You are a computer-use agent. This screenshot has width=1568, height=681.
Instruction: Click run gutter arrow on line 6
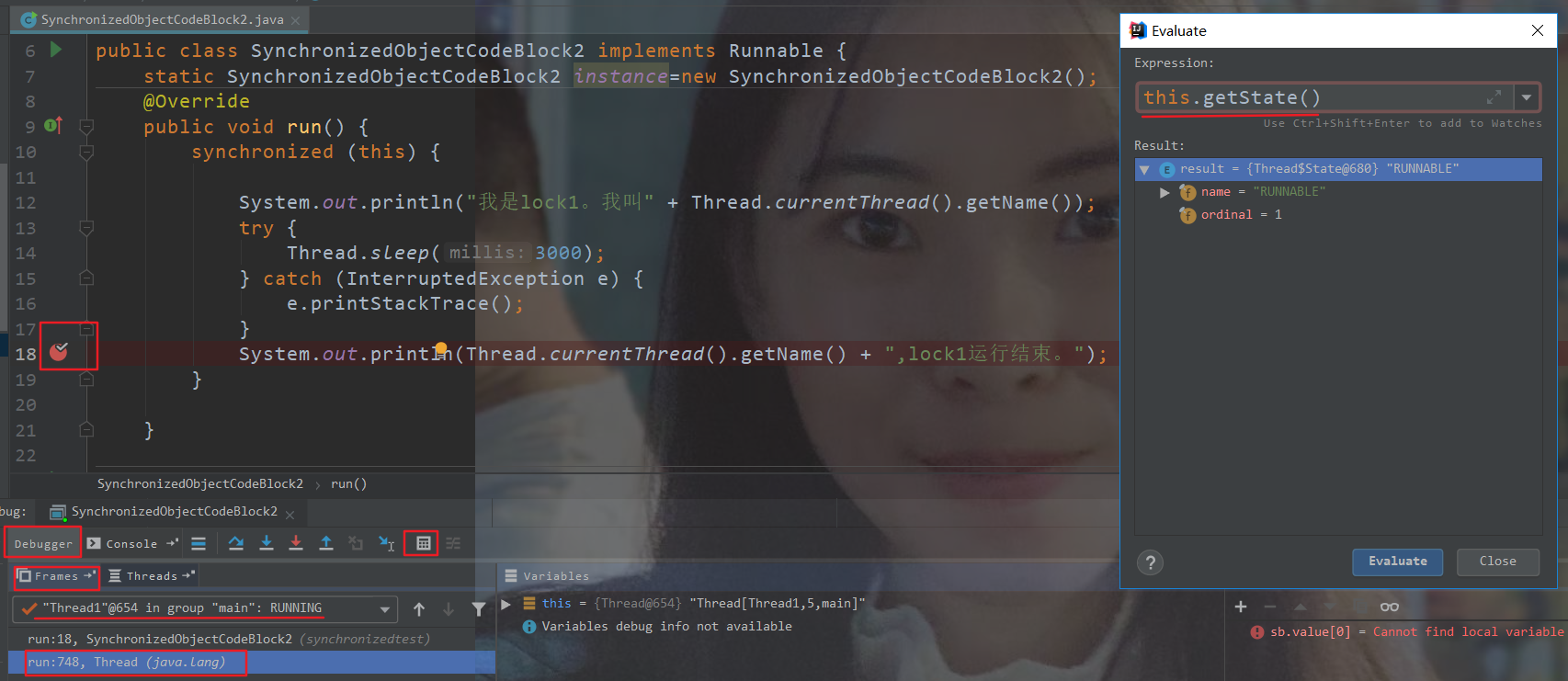click(x=56, y=50)
